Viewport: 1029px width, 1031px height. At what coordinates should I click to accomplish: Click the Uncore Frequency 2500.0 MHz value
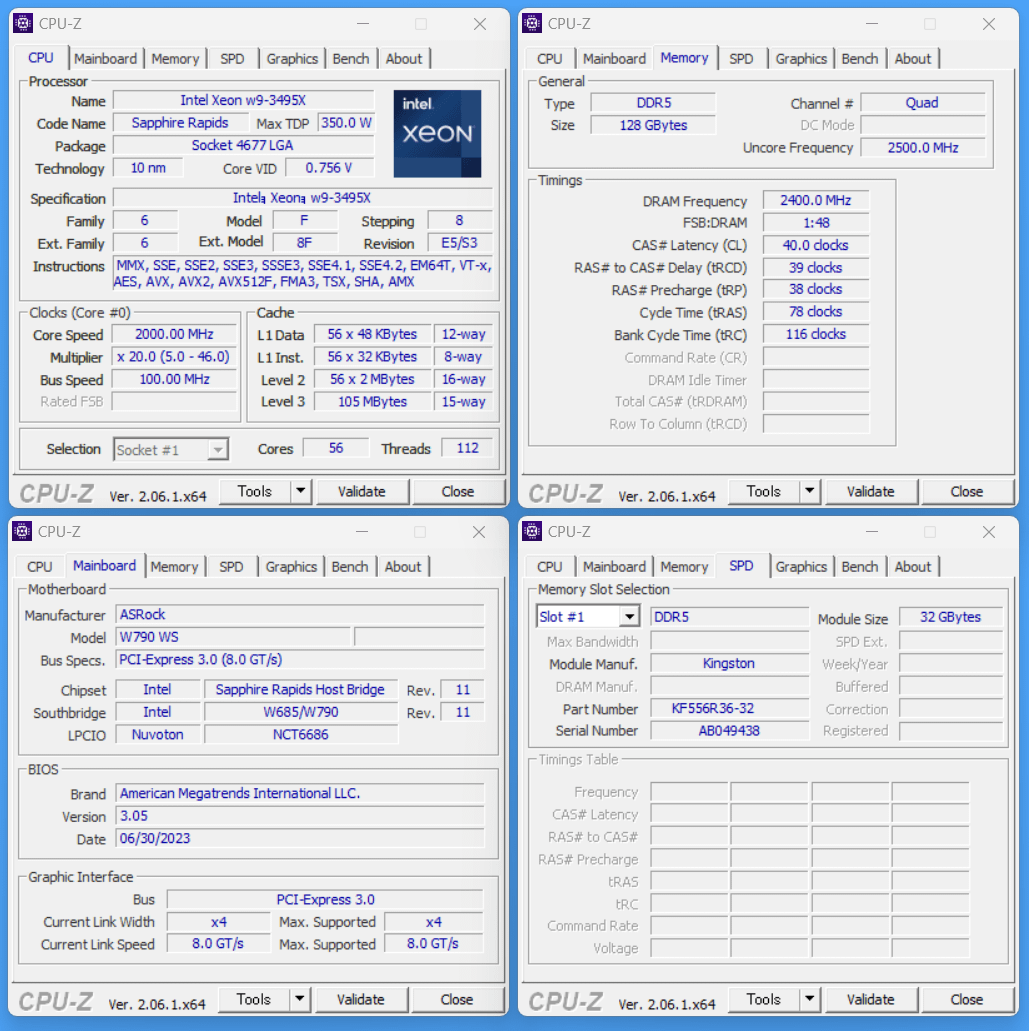[923, 147]
